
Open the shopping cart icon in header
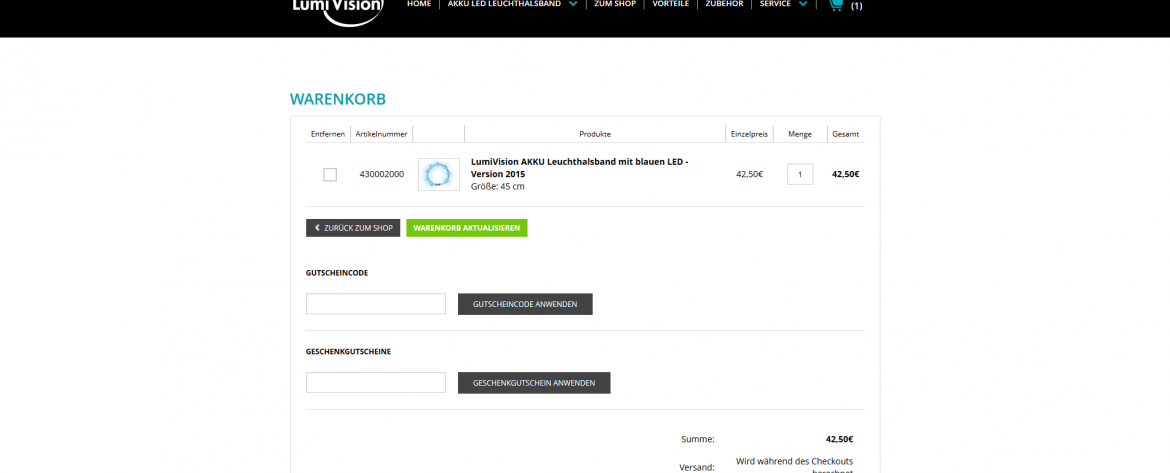[836, 4]
